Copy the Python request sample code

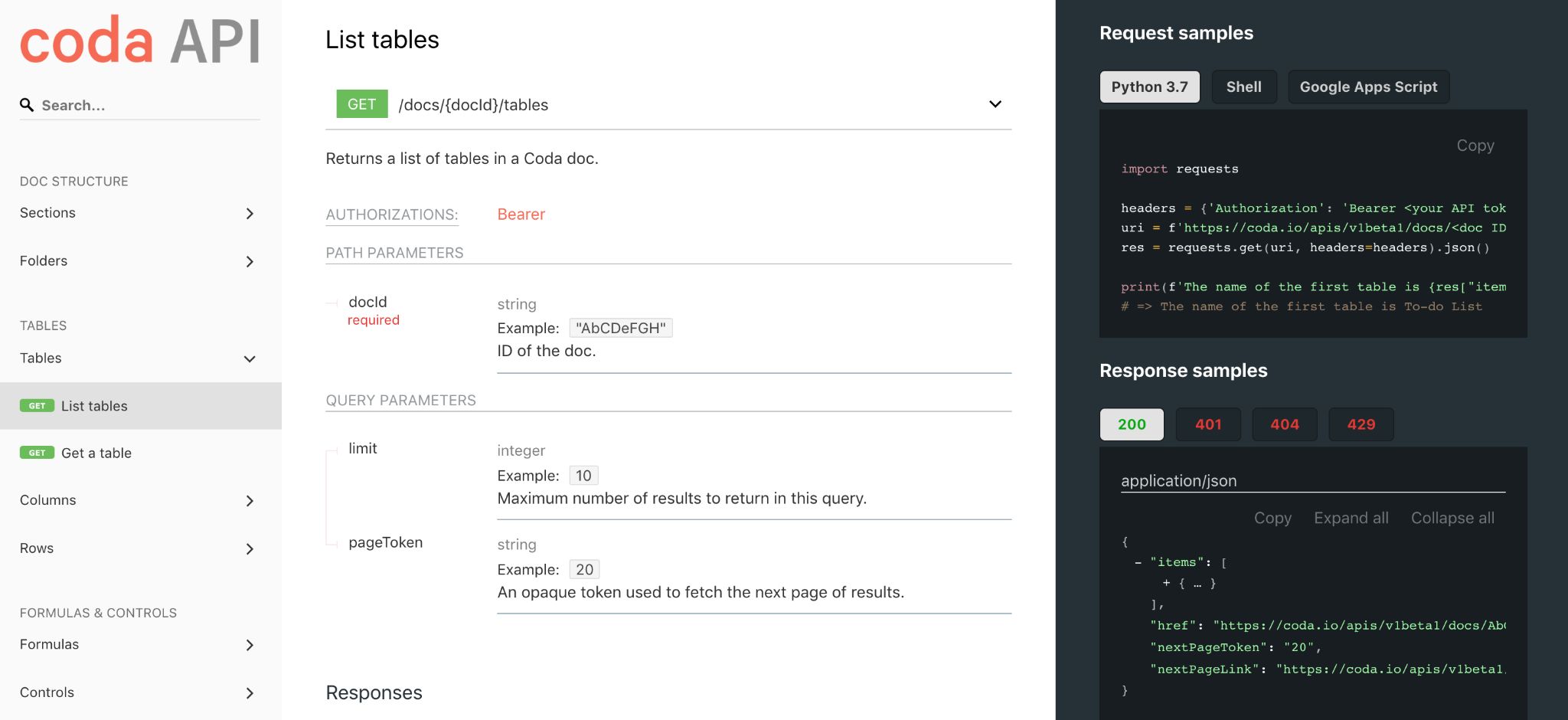click(1475, 146)
